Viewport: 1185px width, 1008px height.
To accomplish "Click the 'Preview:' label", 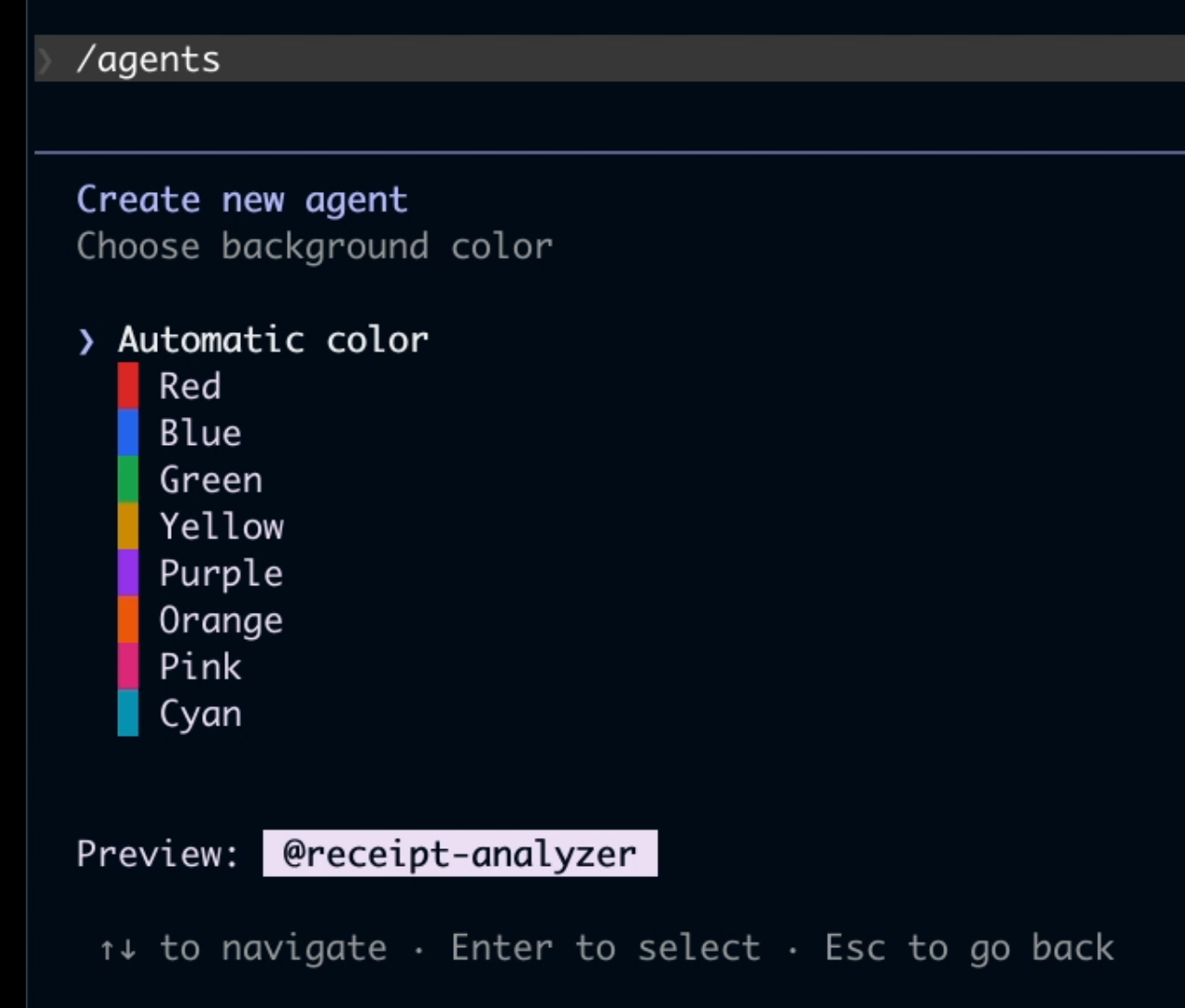I will click(x=159, y=853).
